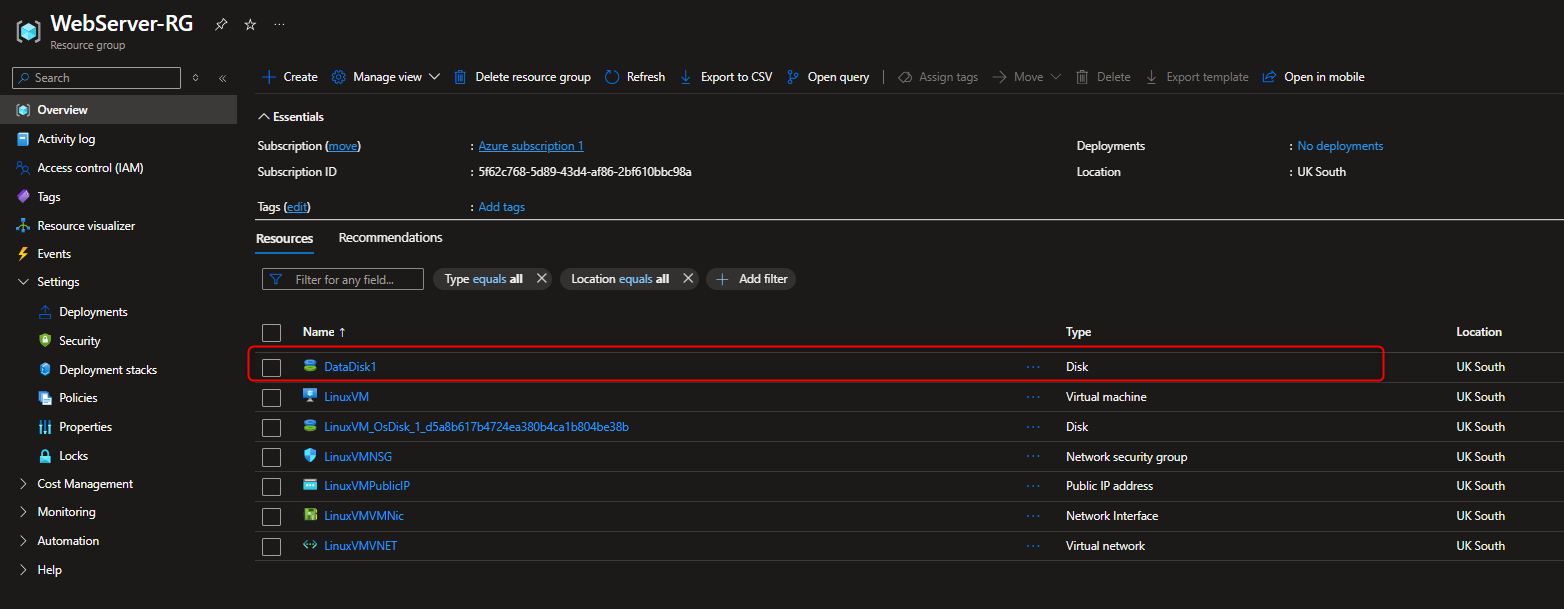Open the Manage view dropdown
The height and width of the screenshot is (609, 1564).
click(x=385, y=76)
